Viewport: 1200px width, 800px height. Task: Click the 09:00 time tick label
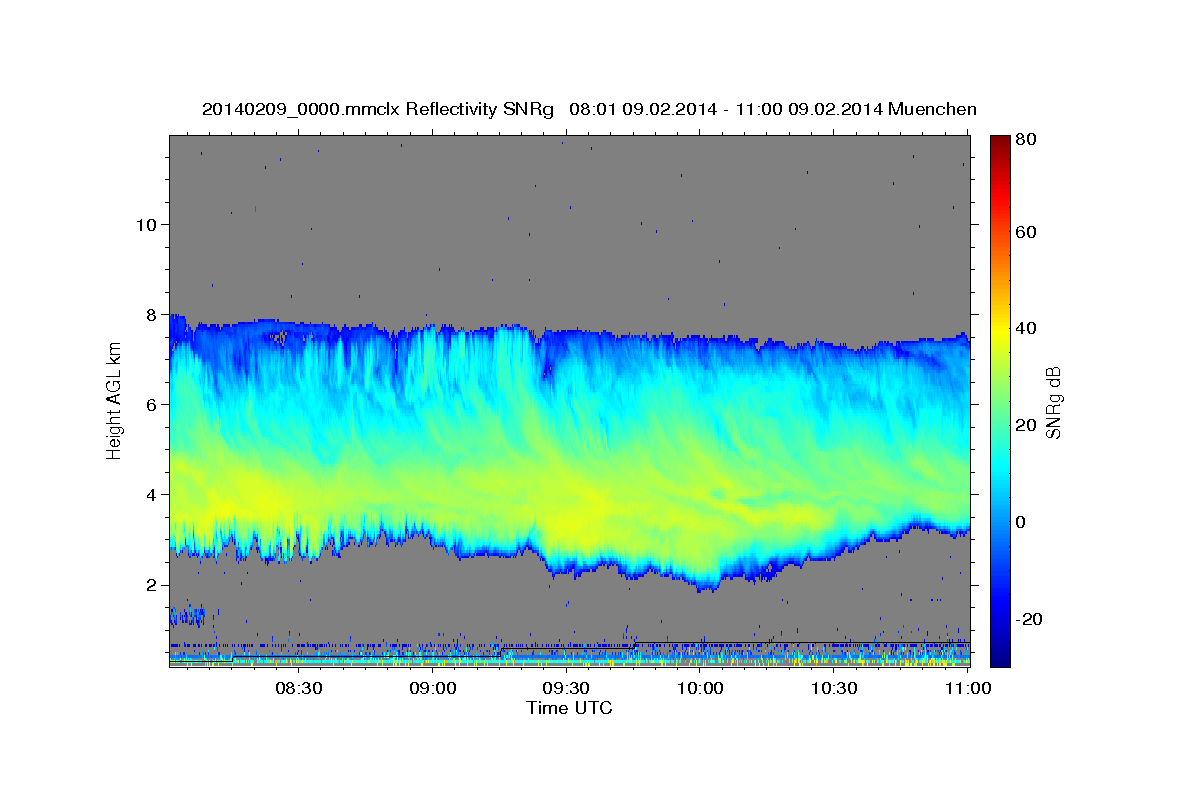432,689
